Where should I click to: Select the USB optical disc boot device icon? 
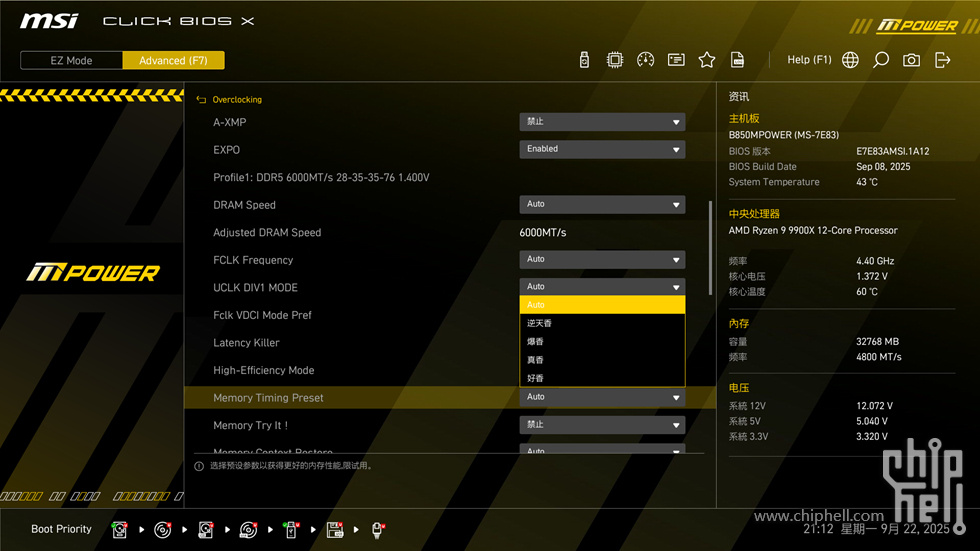[248, 530]
